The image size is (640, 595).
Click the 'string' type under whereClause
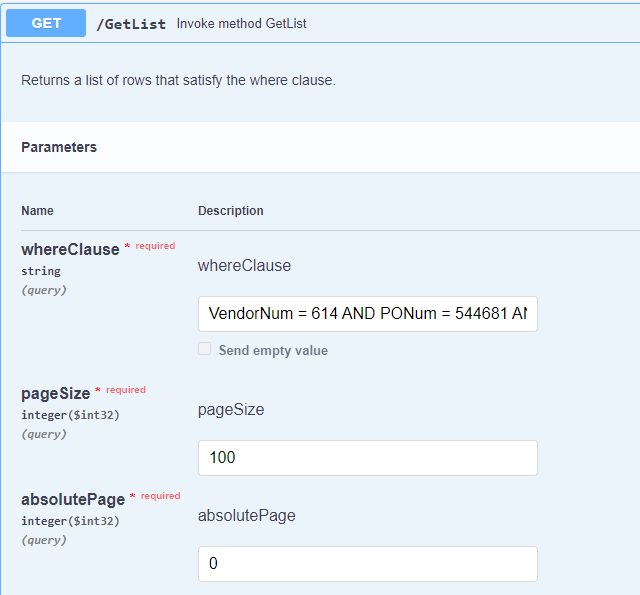click(41, 271)
